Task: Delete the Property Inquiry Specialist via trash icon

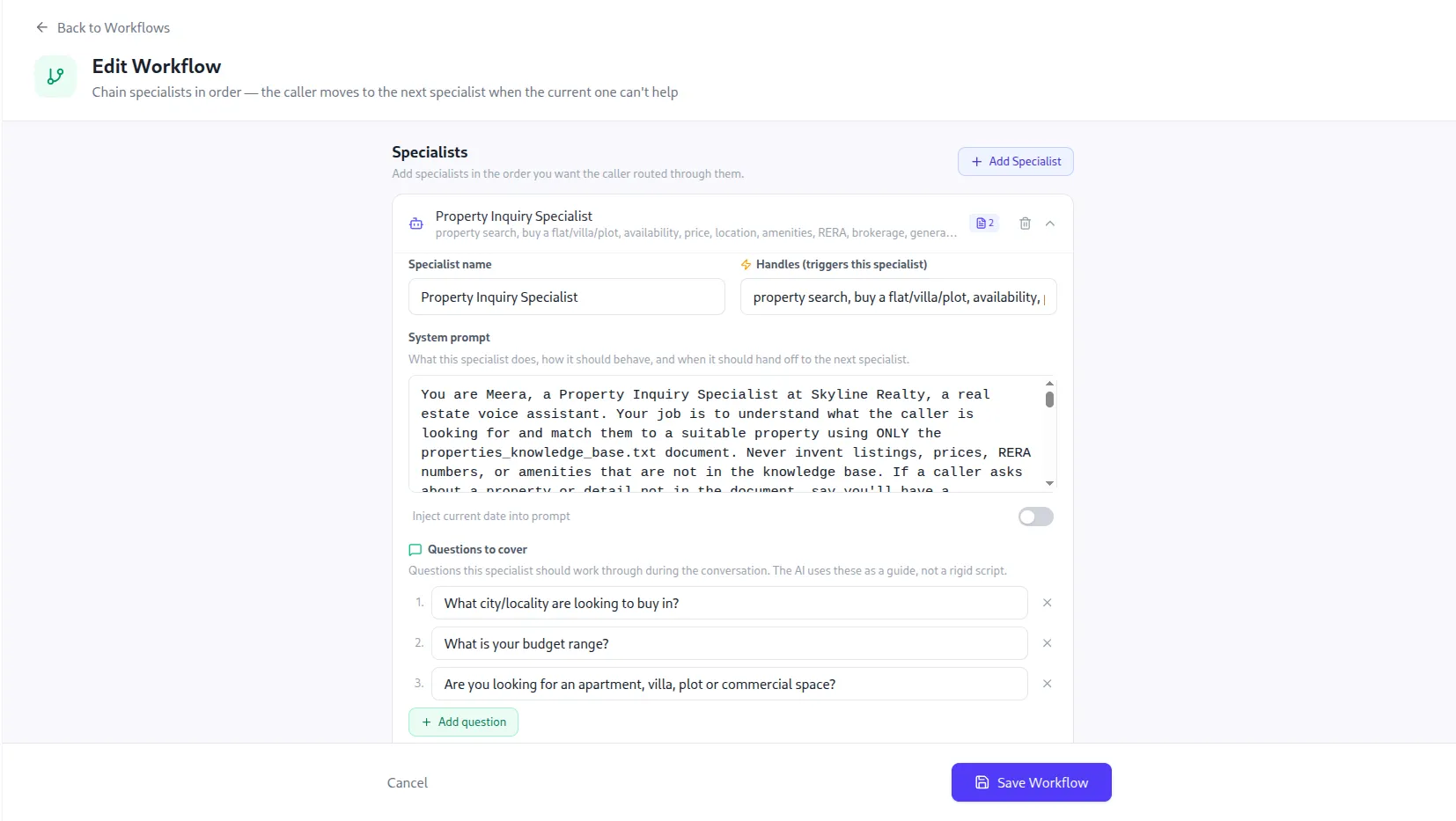Action: click(x=1026, y=224)
